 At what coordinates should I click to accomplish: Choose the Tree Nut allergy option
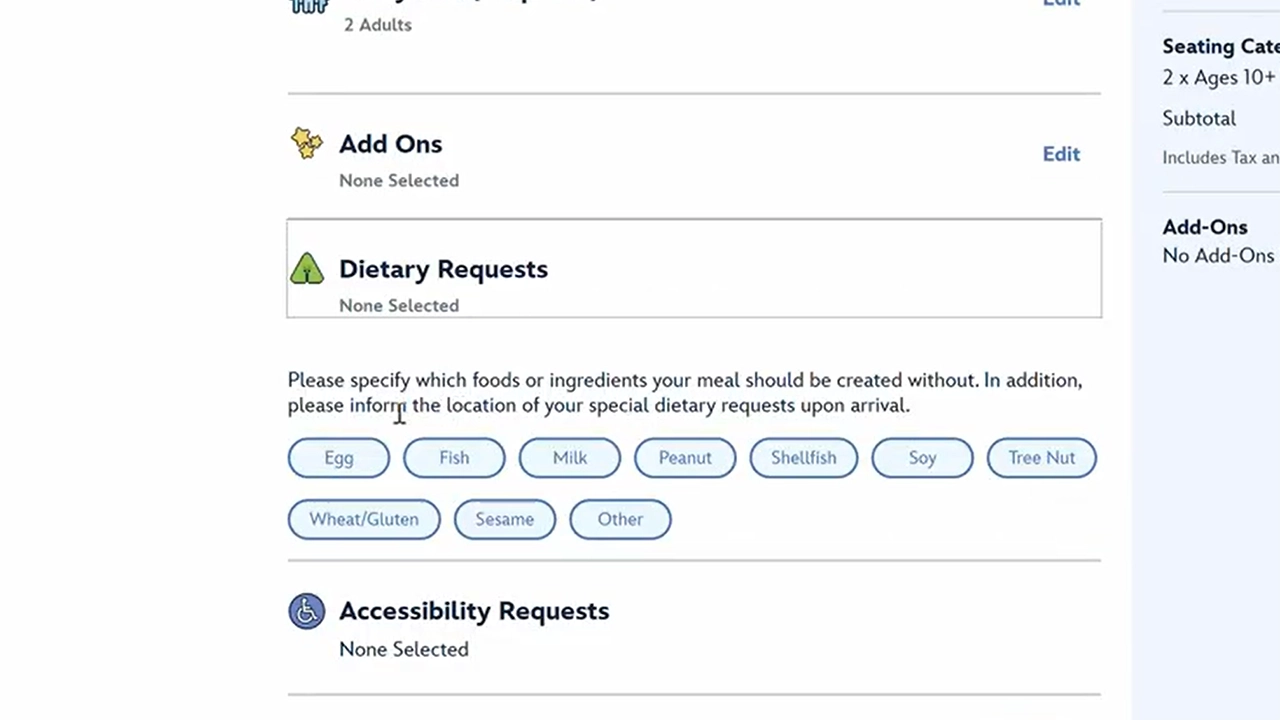[x=1041, y=458]
